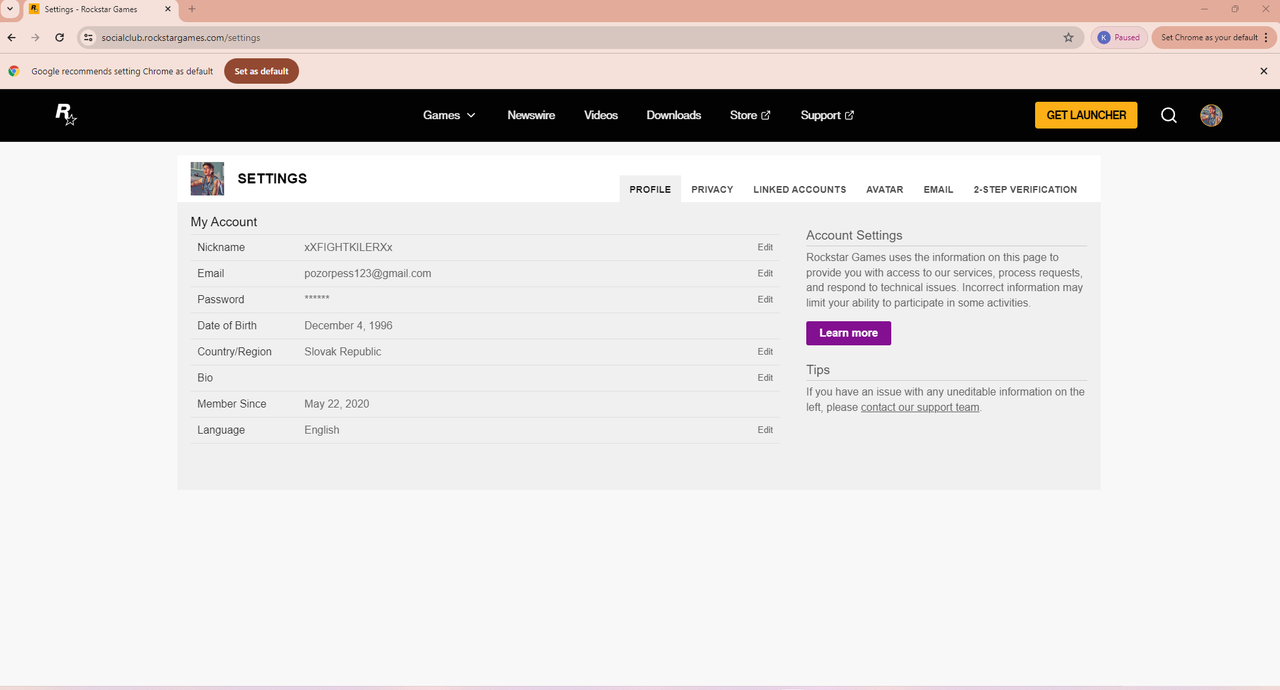Click the My Account heading
The image size is (1280, 690).
(x=224, y=222)
